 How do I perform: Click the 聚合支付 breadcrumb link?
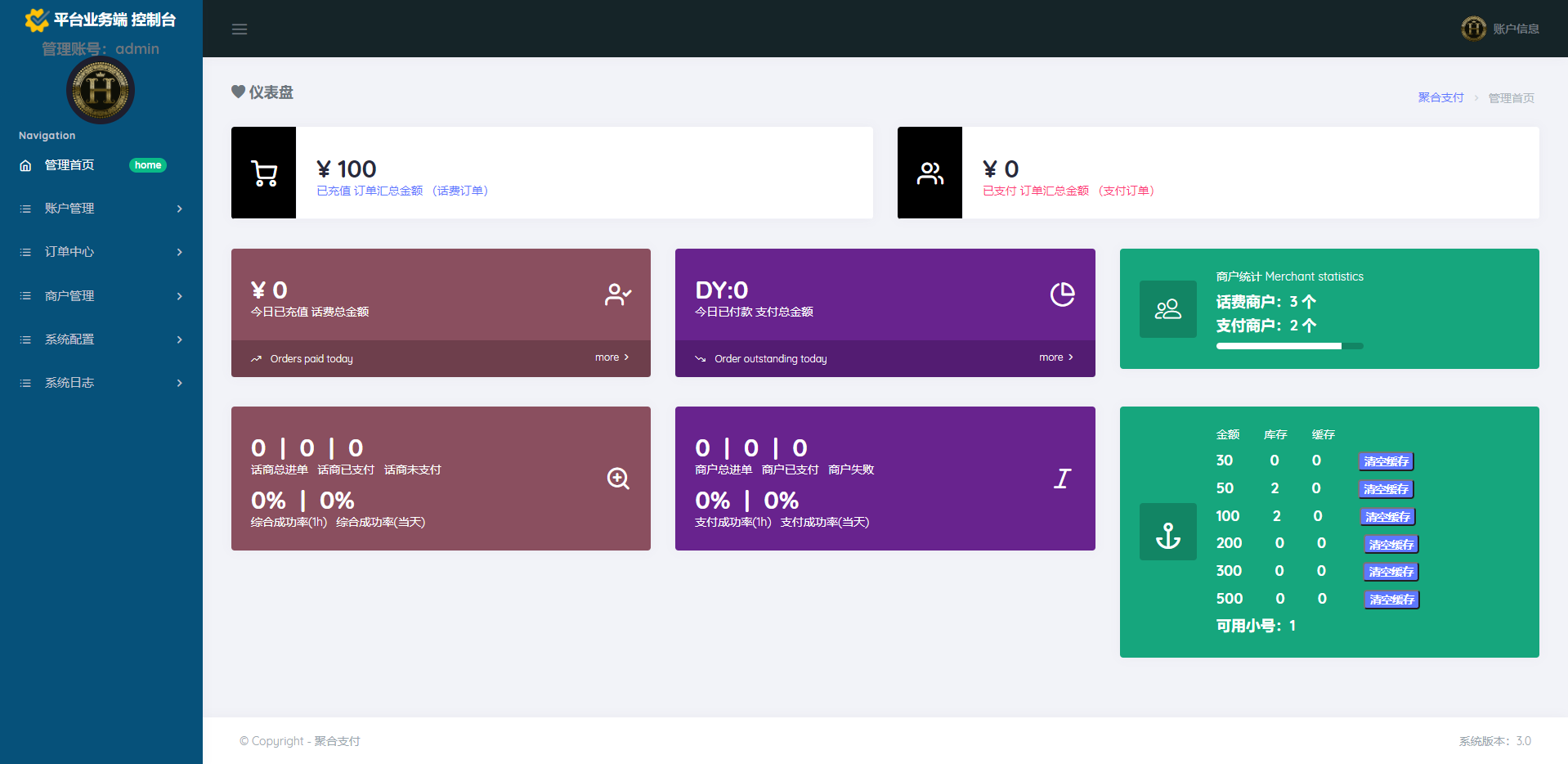pos(1440,97)
